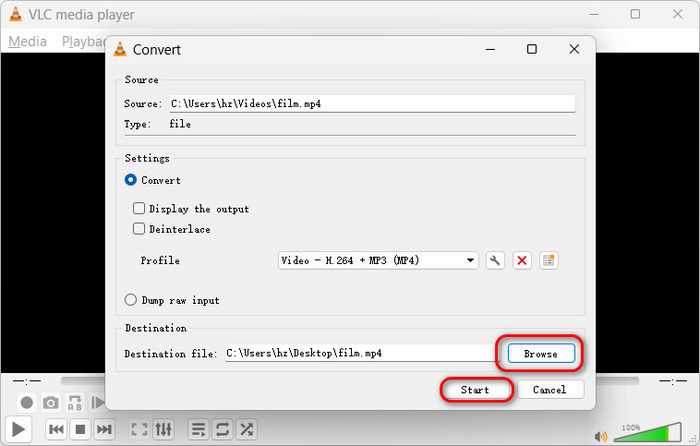Enable the Display the output checkbox
The width and height of the screenshot is (700, 446).
click(x=139, y=208)
